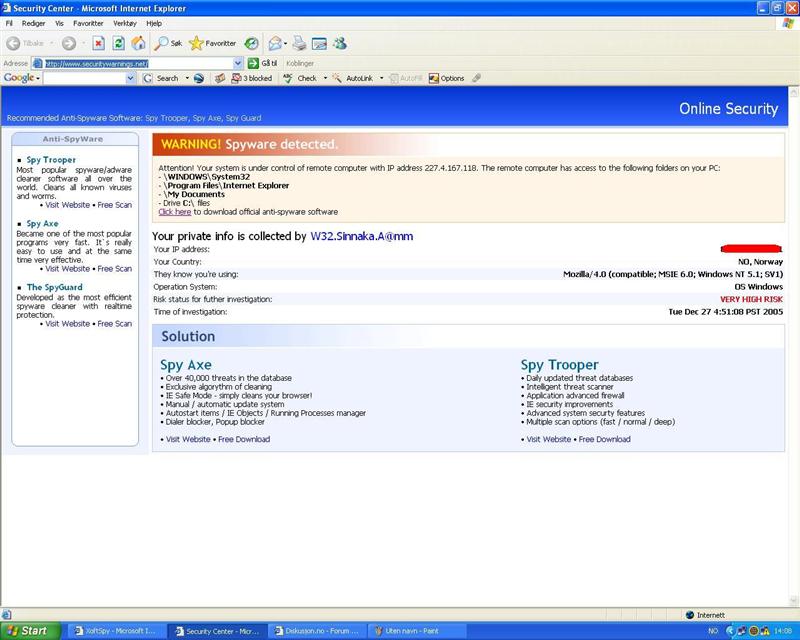This screenshot has height=640, width=800.
Task: Click the Google toolbar bookmark icon before 3 blocked
Action: tap(220, 78)
